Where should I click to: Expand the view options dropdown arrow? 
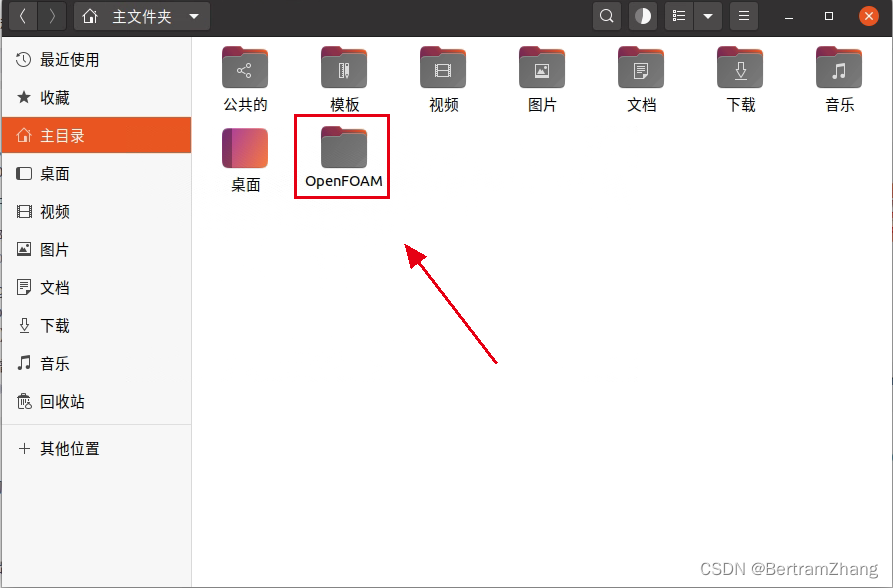point(708,16)
